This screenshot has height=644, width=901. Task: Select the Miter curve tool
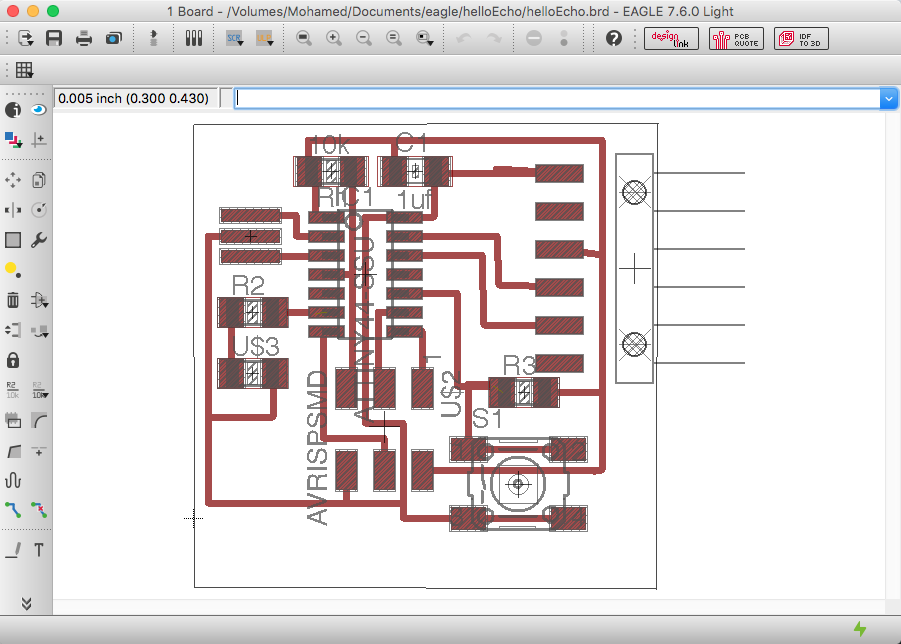39,421
